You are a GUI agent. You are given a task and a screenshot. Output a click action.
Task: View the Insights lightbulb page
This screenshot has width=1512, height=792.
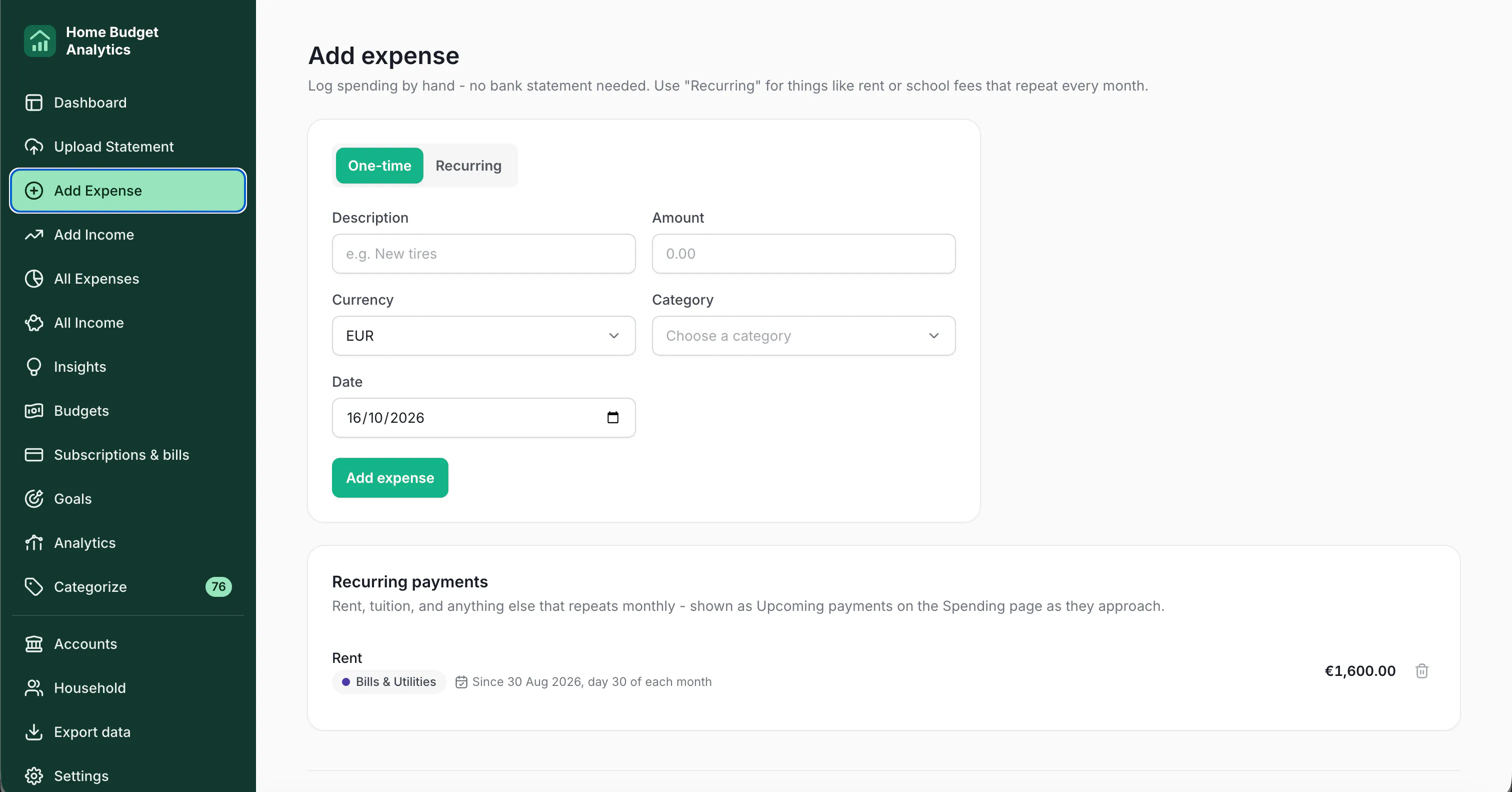[x=127, y=367]
